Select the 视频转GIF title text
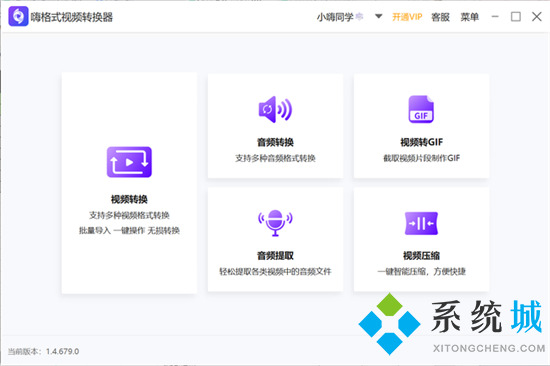550x366 pixels. coord(421,142)
